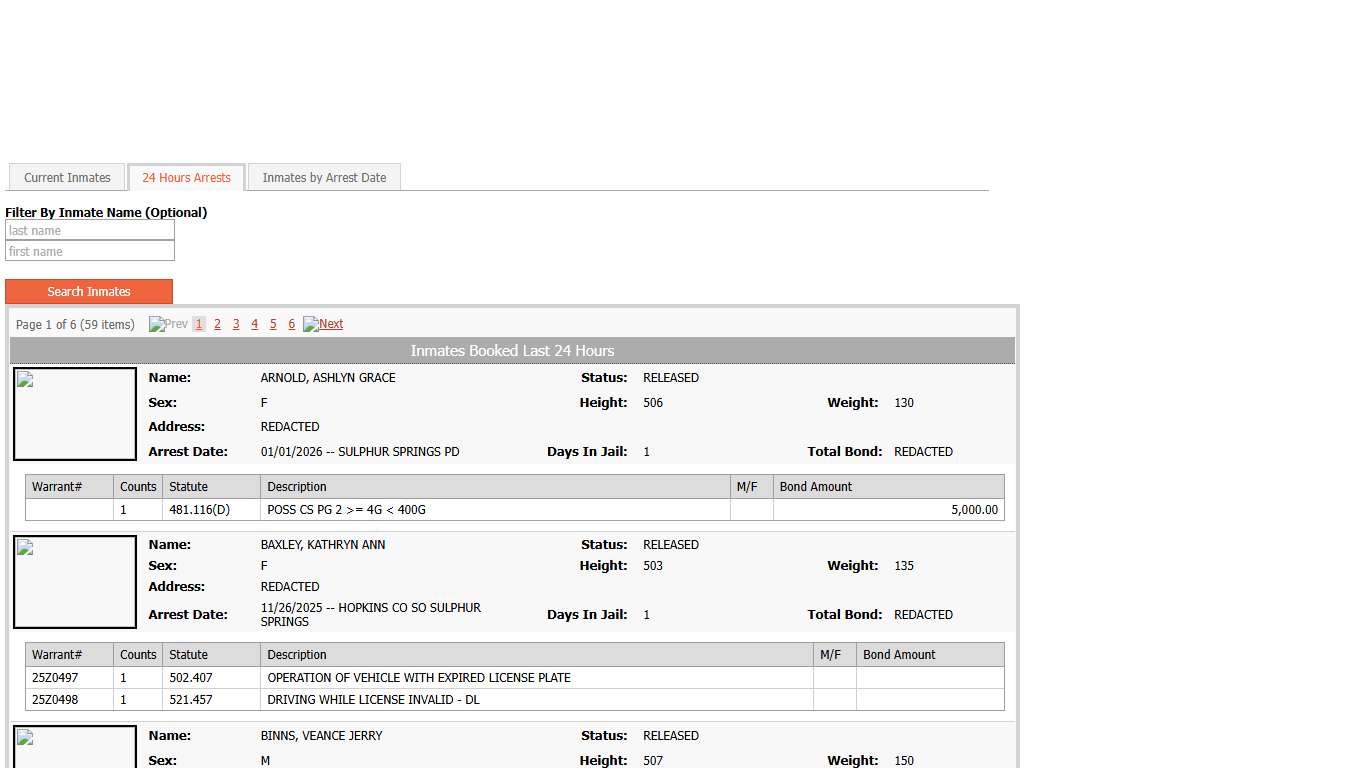
Task: Open Ashlyn Grace Arnold's mugshot thumbnail
Action: point(75,414)
